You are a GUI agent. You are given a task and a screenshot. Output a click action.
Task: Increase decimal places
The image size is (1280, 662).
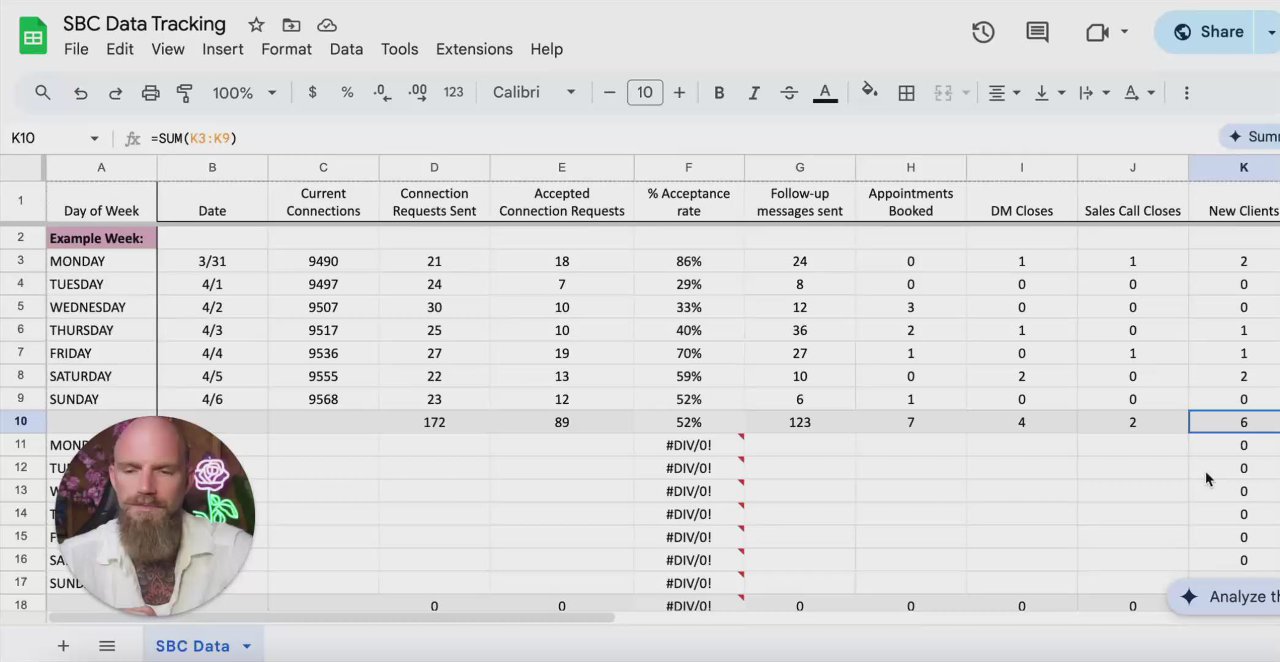click(x=418, y=92)
